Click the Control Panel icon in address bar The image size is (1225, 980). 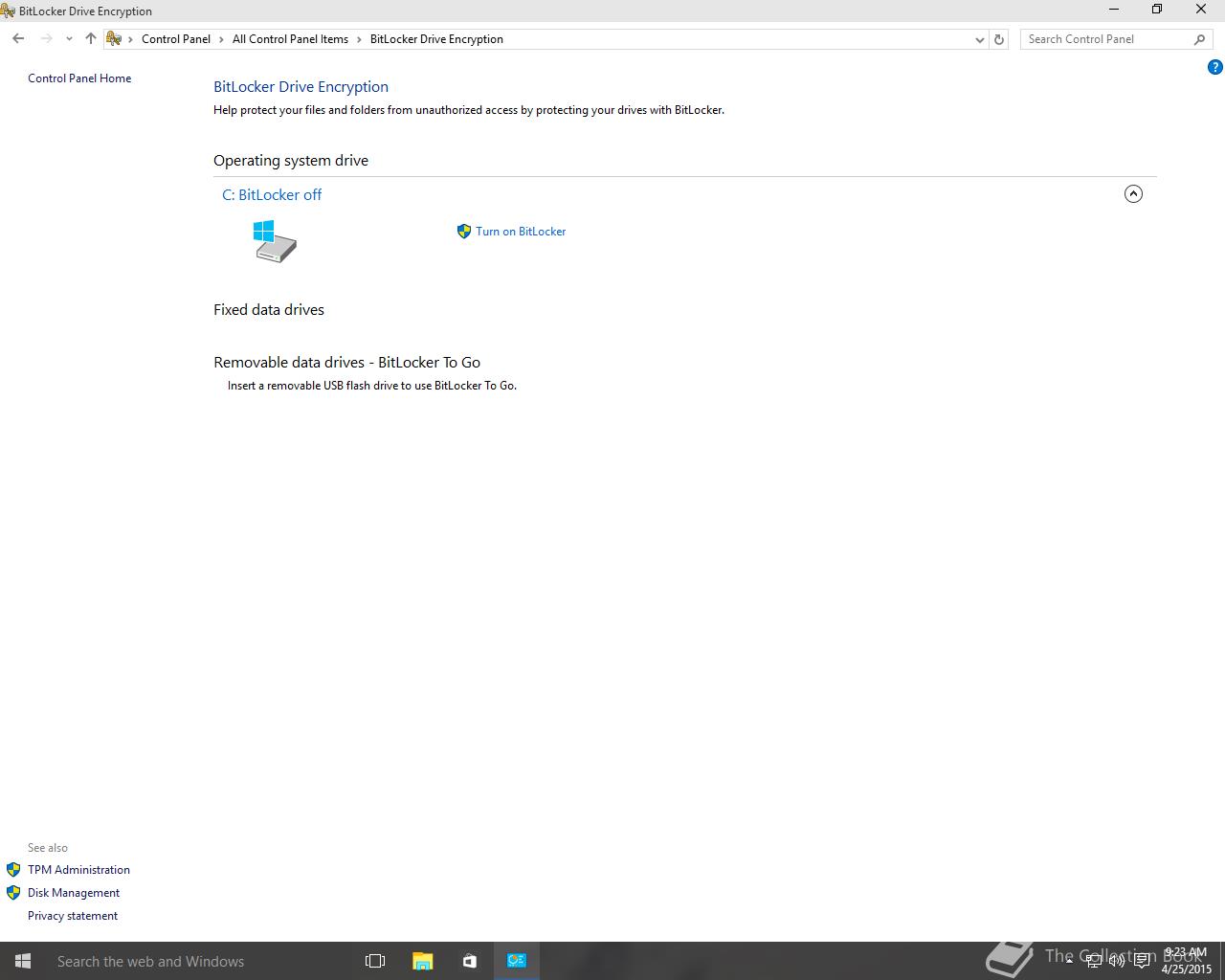(114, 39)
